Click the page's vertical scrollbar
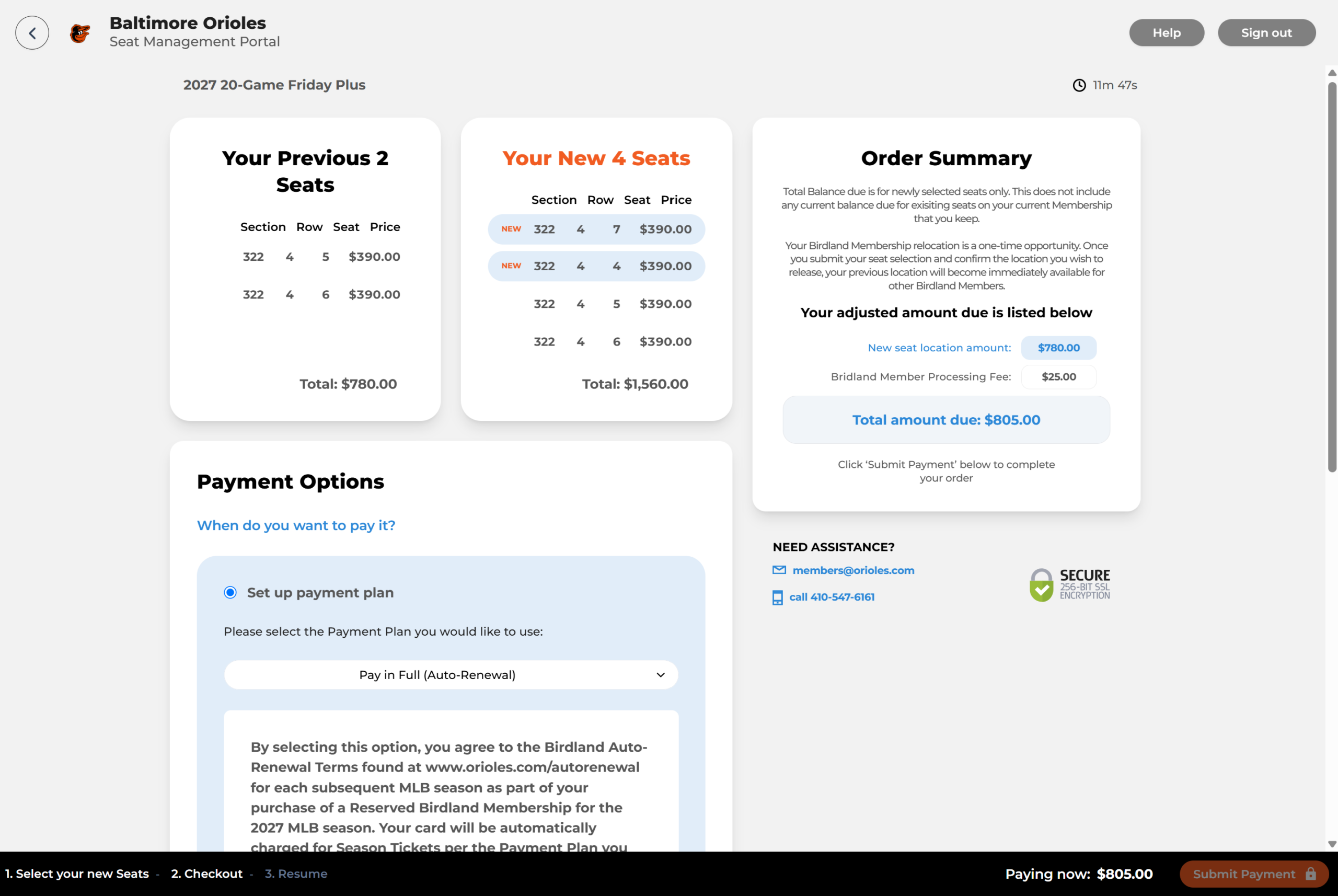This screenshot has width=1338, height=896. 1332,277
